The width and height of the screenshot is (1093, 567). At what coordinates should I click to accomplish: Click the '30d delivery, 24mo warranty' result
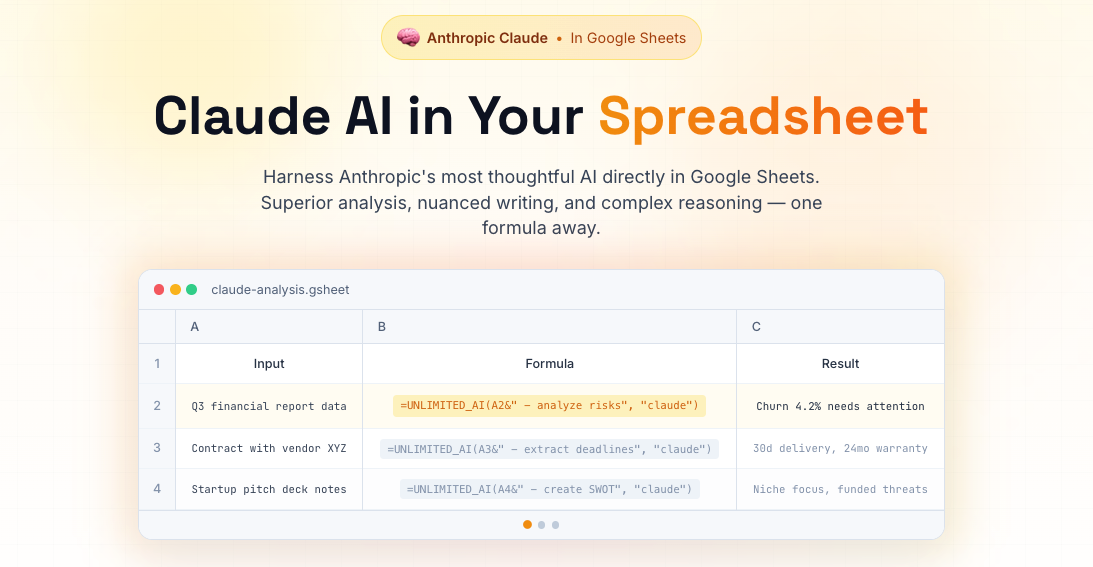pyautogui.click(x=840, y=448)
